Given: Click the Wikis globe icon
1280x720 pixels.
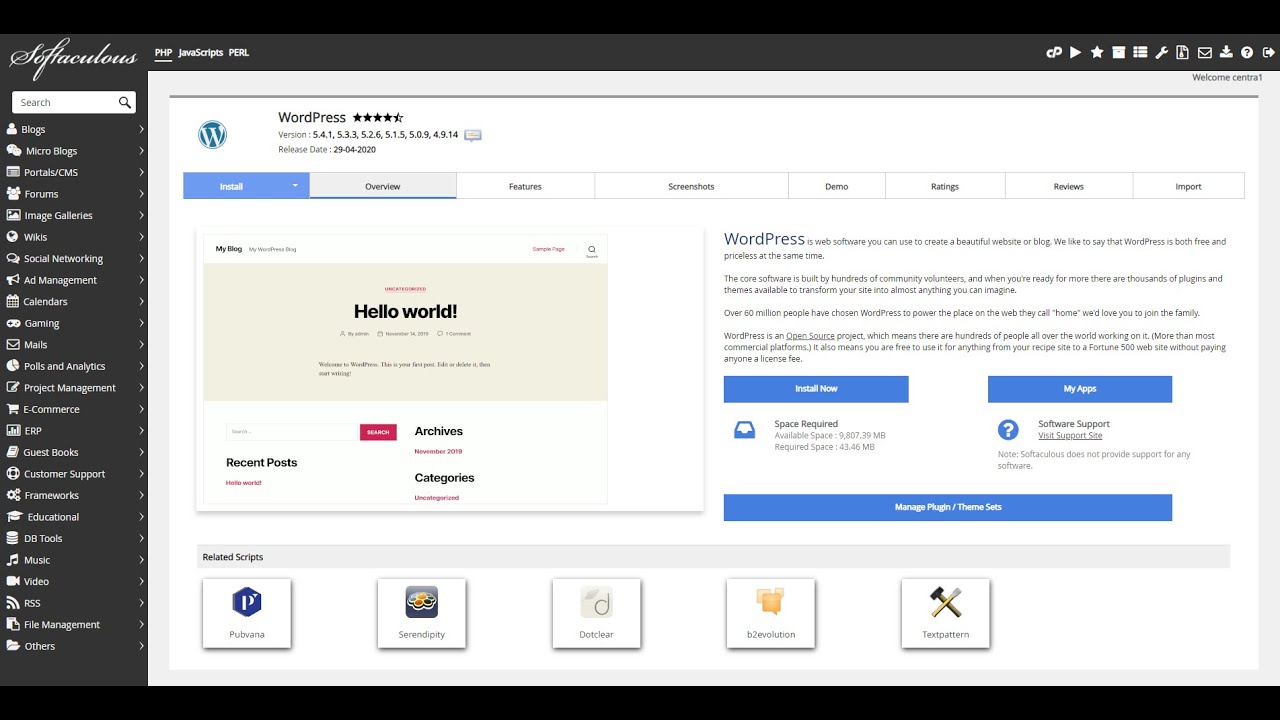Looking at the screenshot, I should coord(12,237).
